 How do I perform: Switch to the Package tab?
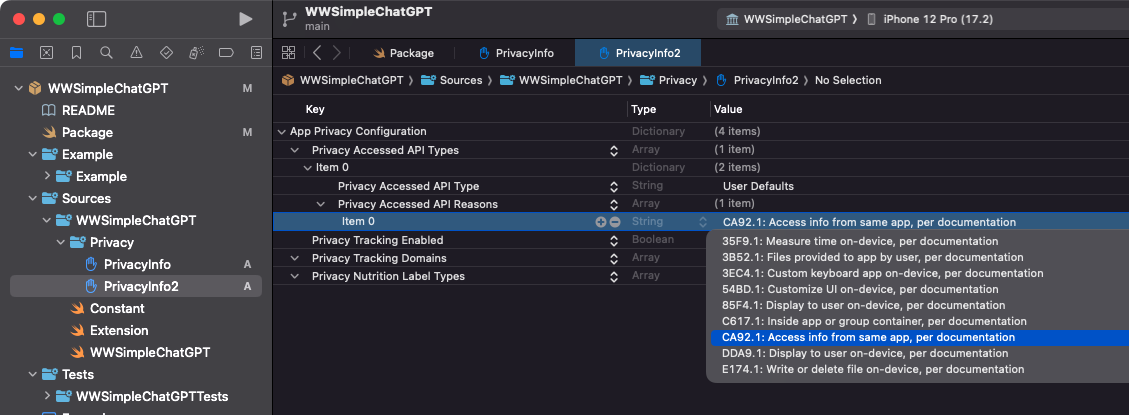click(404, 53)
